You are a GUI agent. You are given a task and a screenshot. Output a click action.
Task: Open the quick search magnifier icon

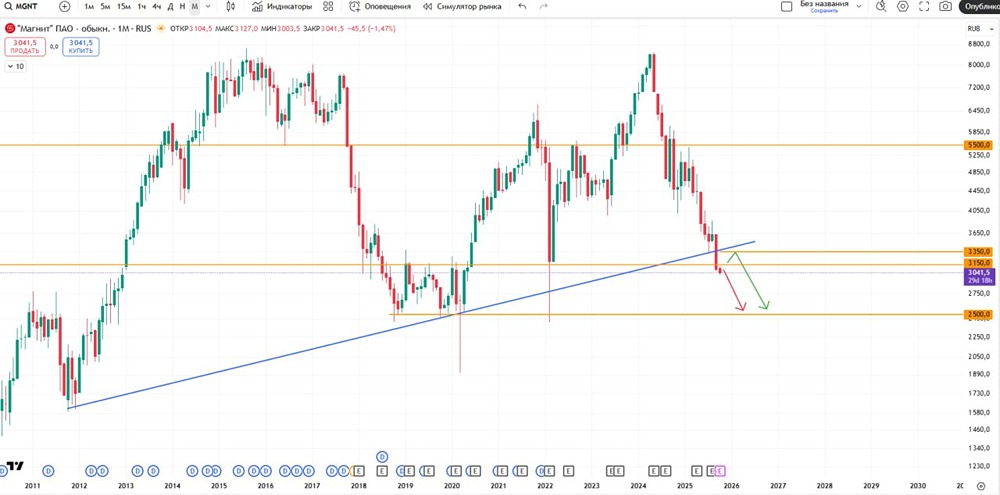coord(881,6)
